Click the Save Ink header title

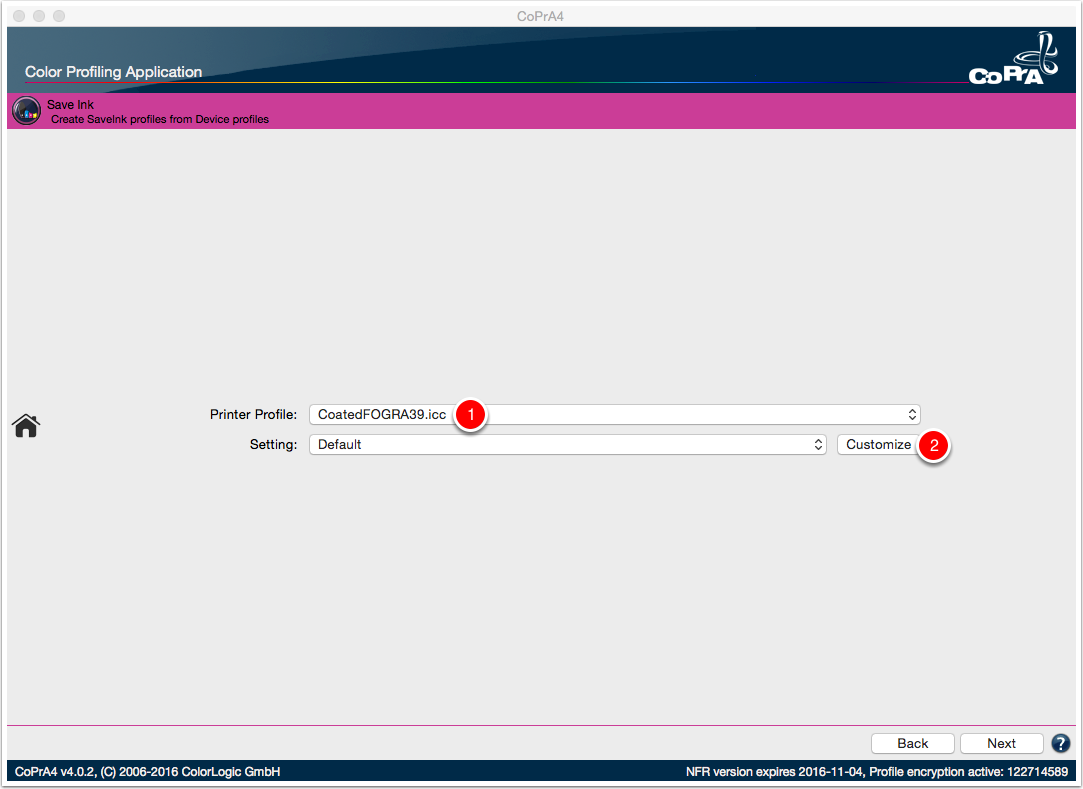click(70, 104)
